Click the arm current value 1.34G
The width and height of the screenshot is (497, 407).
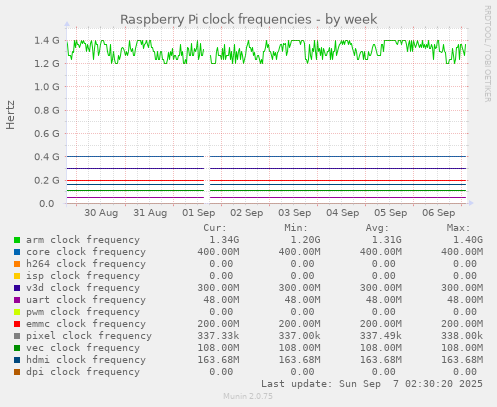click(x=224, y=240)
